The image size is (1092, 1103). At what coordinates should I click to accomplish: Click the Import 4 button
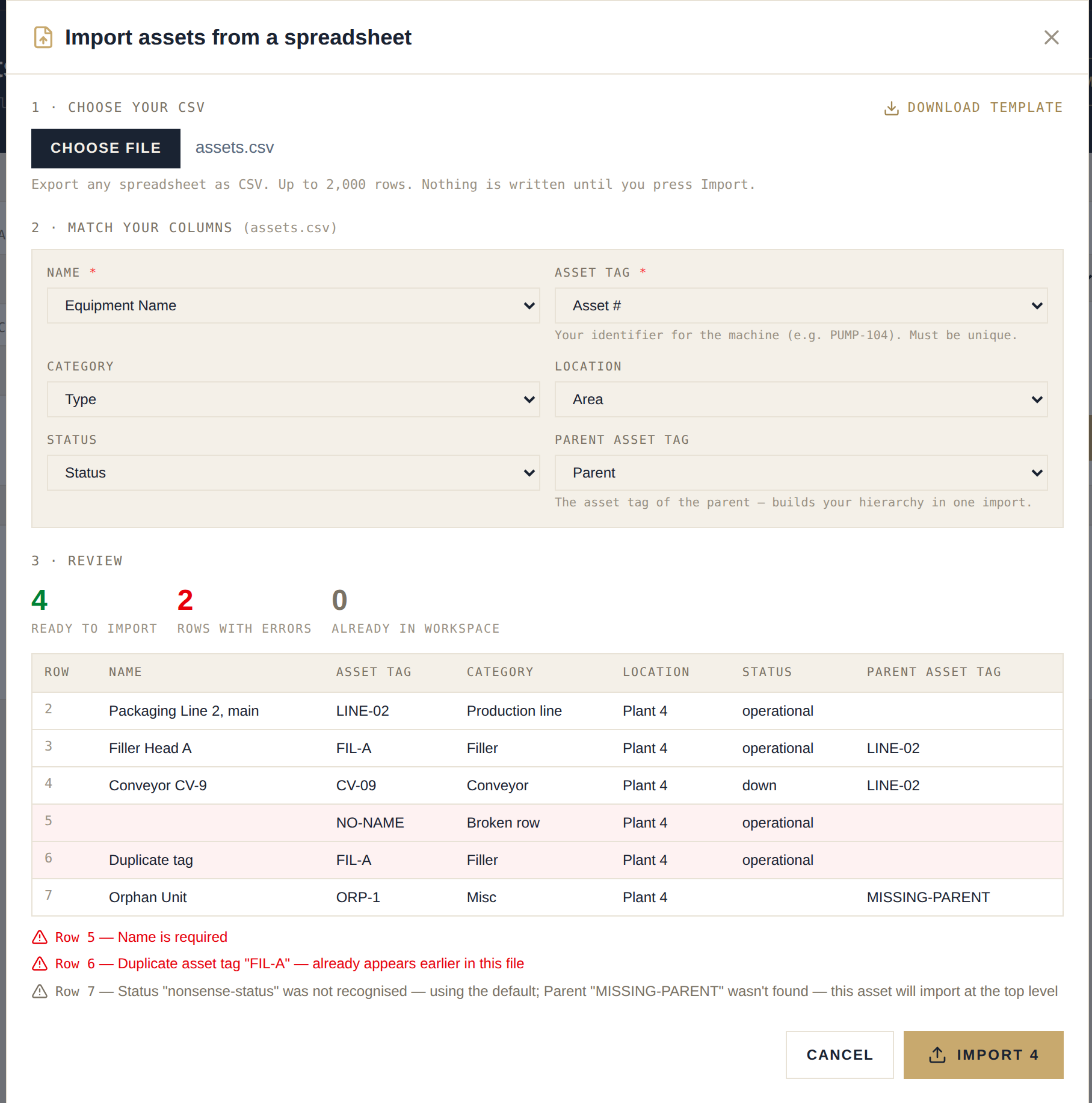click(x=983, y=1055)
